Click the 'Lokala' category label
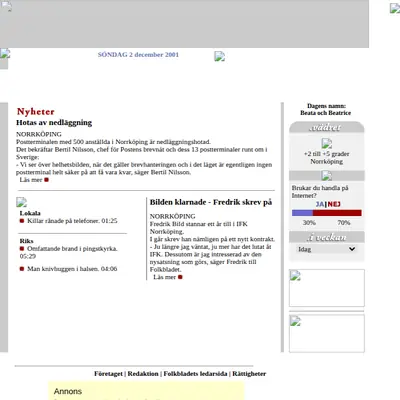400x400 pixels. coord(30,213)
